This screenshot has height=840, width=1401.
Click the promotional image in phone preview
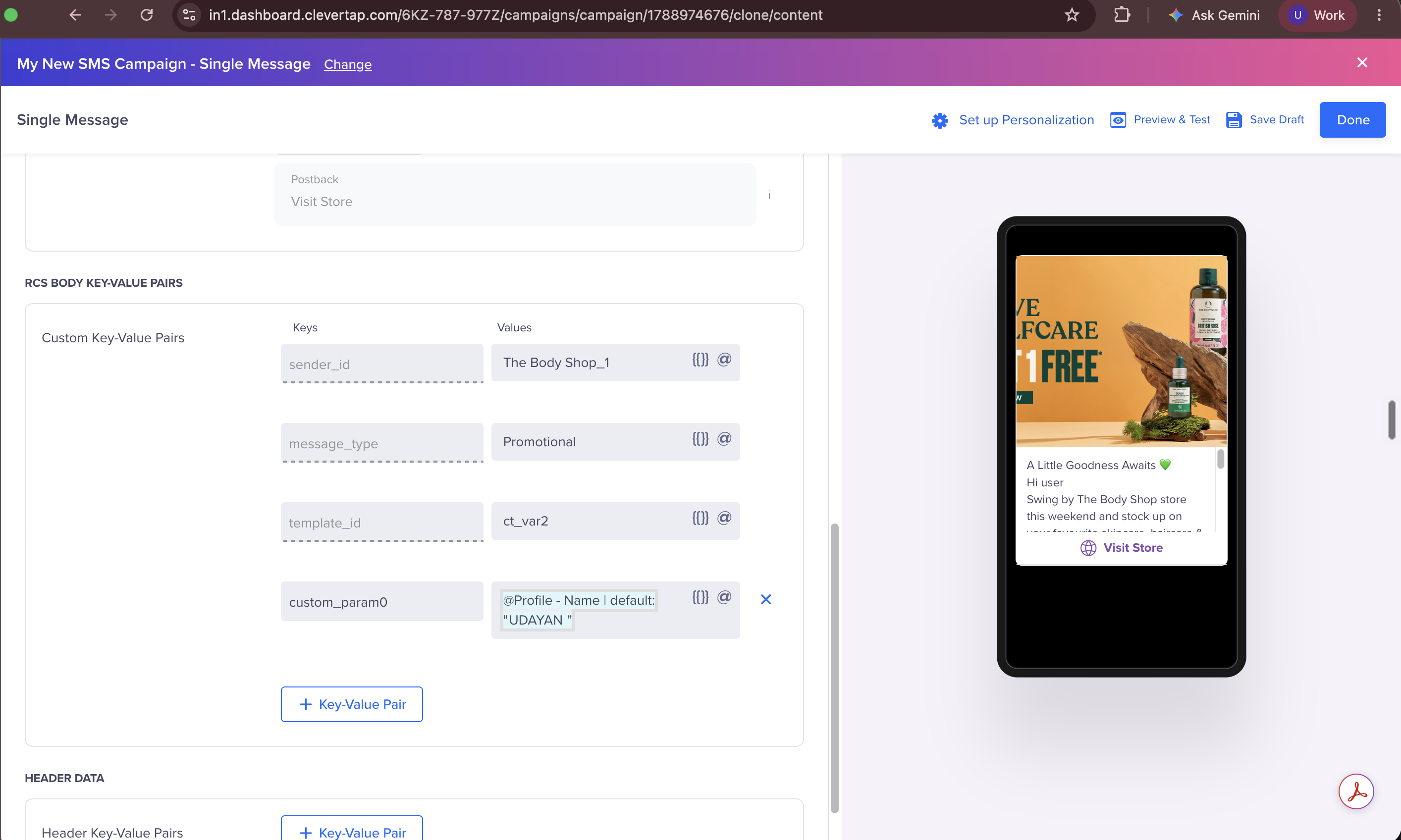pyautogui.click(x=1121, y=351)
